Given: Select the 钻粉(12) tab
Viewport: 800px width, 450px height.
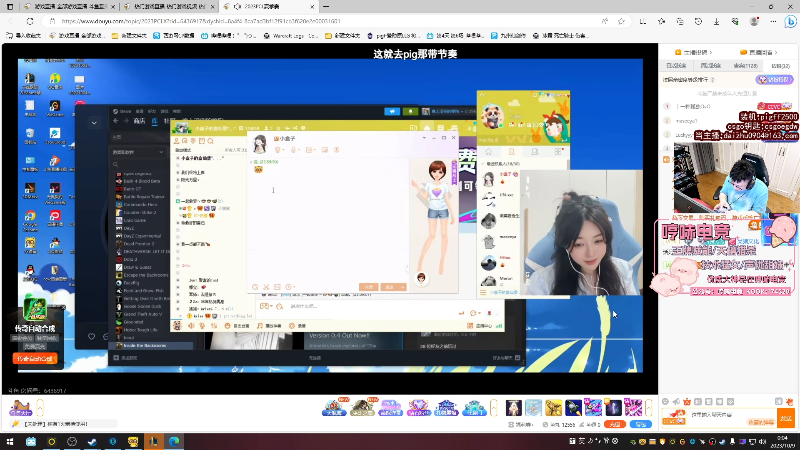Looking at the screenshot, I should coord(780,66).
